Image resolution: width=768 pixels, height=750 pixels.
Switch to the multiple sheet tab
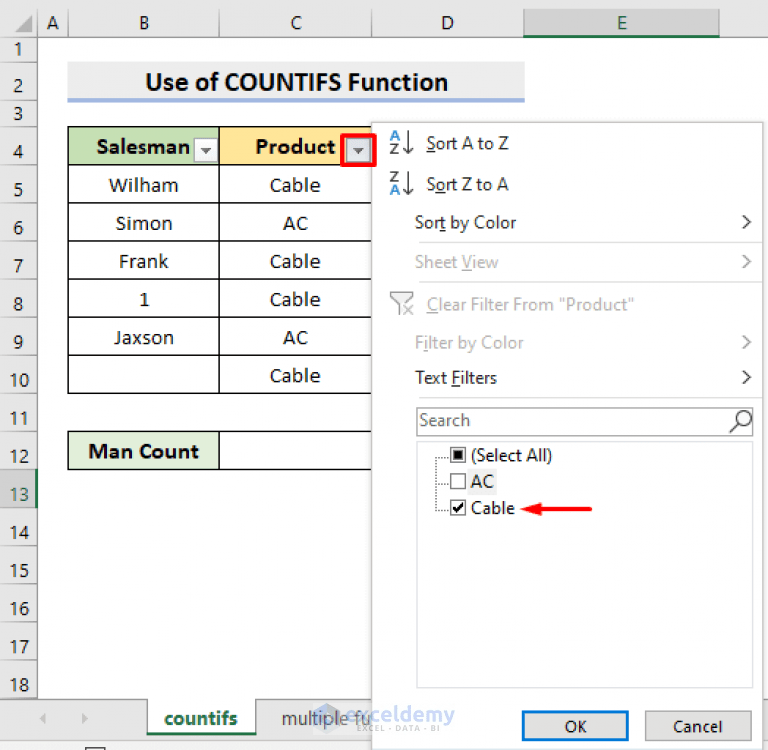point(313,718)
